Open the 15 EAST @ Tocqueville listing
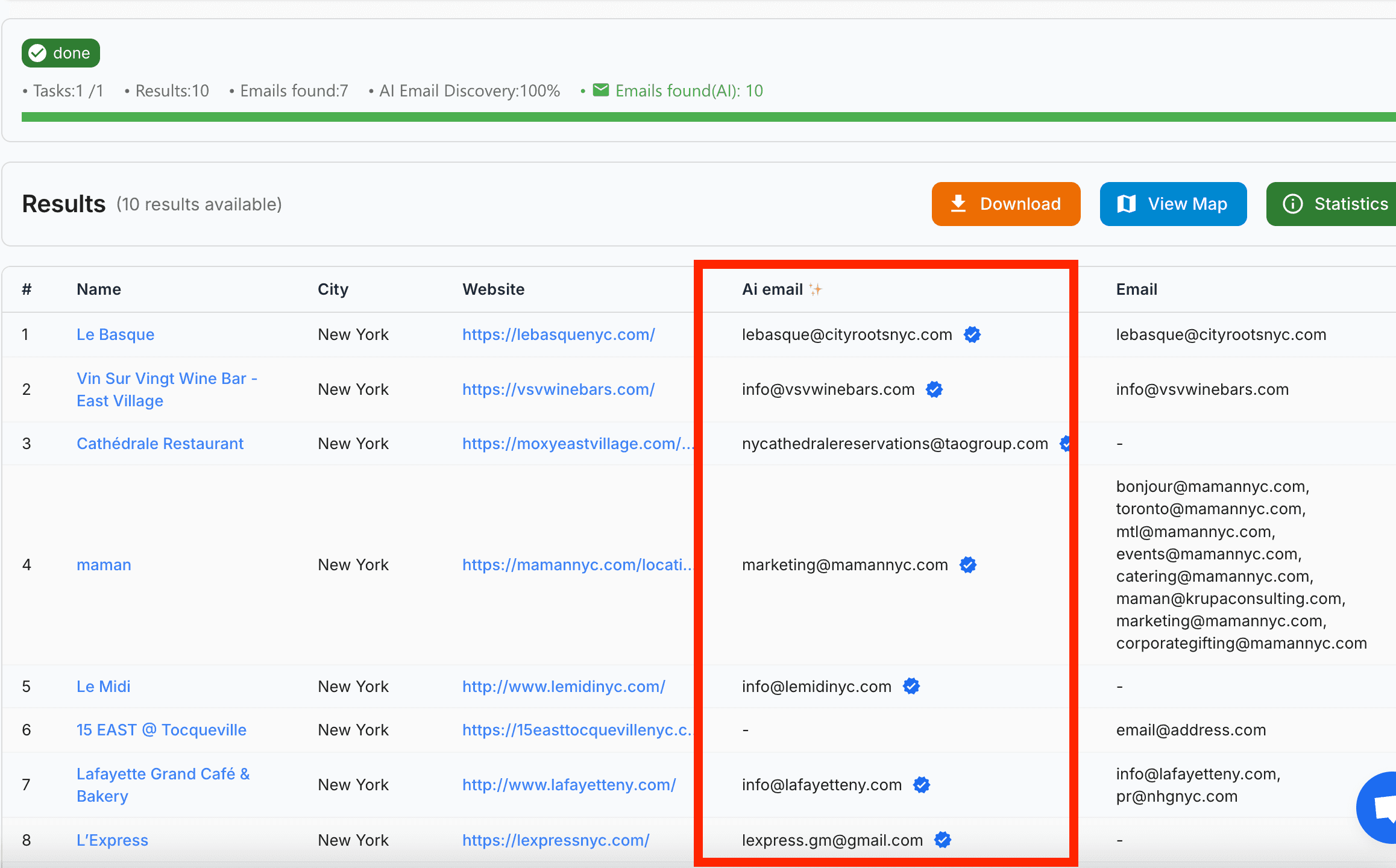The image size is (1396, 868). 162,730
